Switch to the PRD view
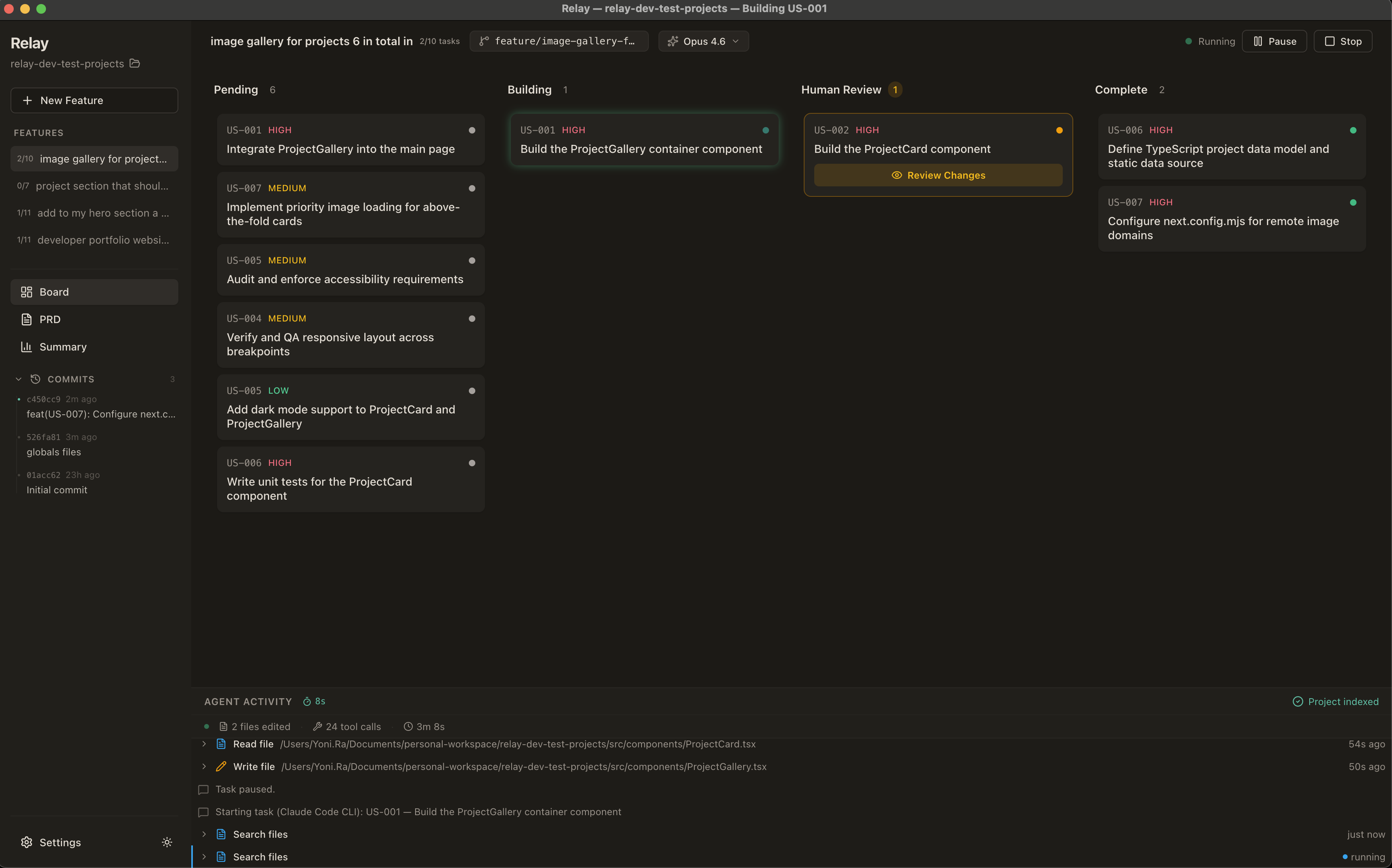The image size is (1392, 868). 50,319
